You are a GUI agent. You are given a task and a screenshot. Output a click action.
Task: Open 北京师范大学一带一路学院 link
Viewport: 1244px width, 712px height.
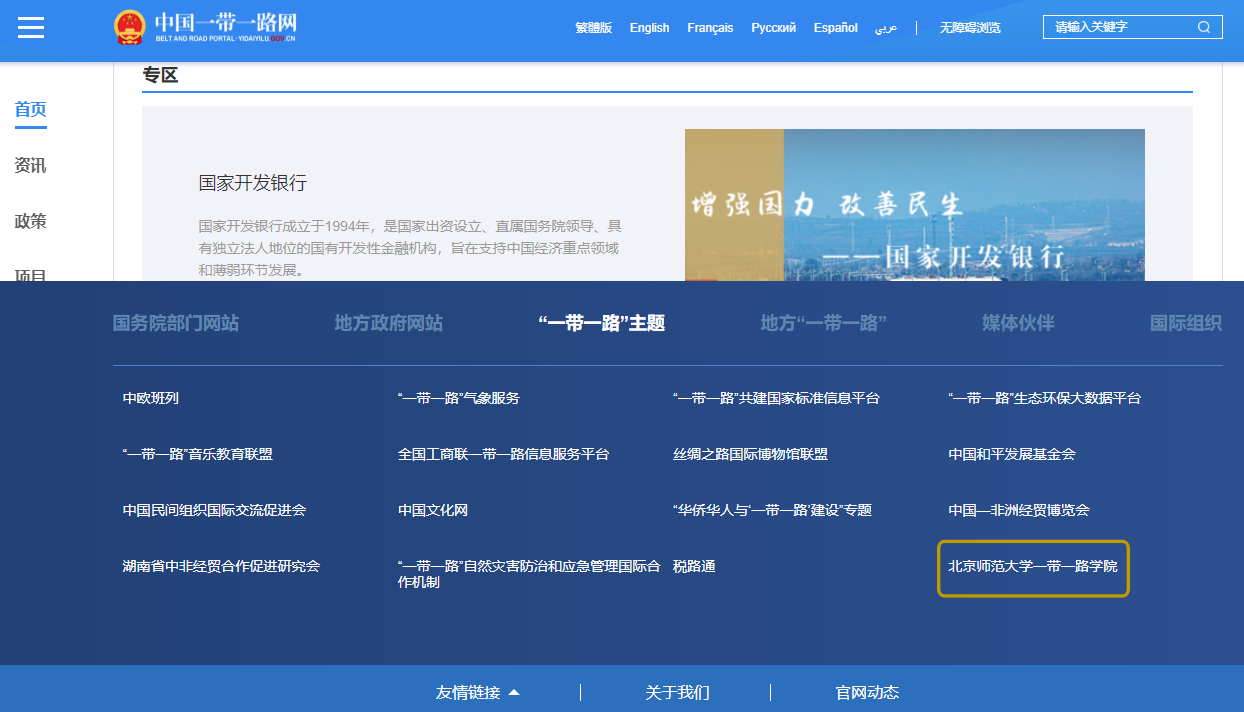[1032, 567]
